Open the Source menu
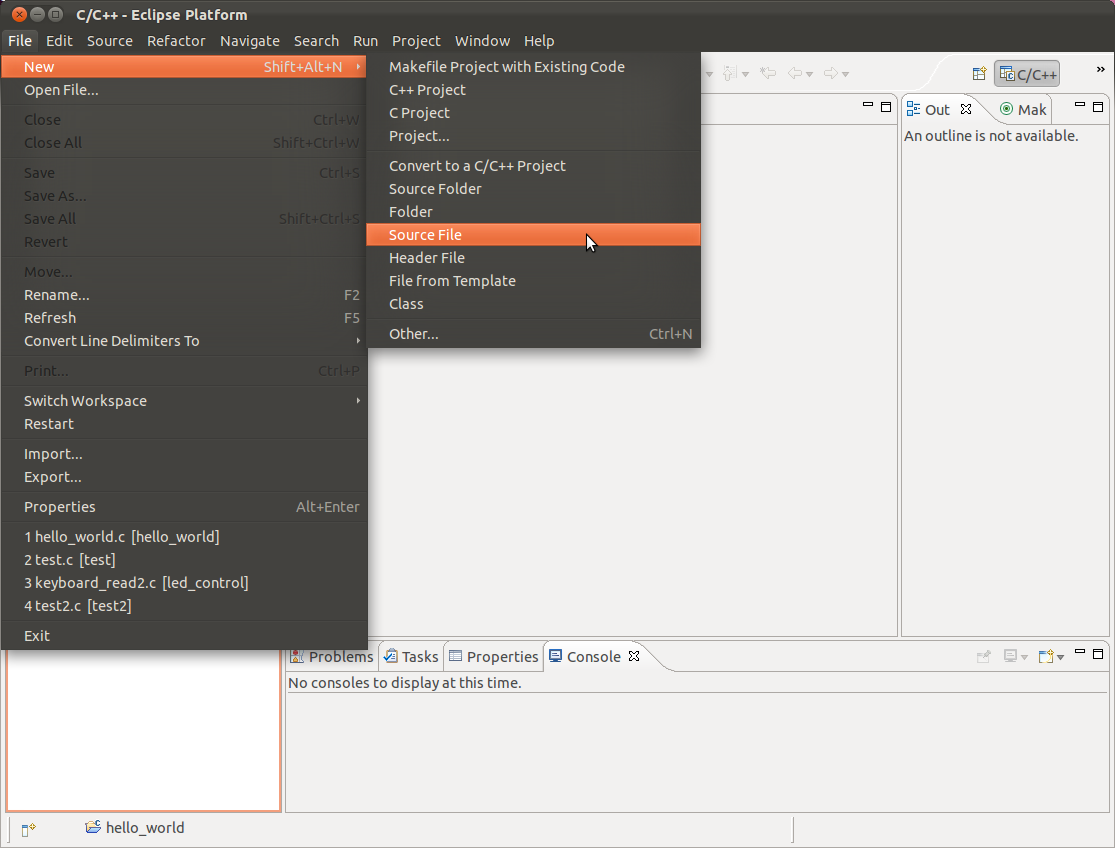The width and height of the screenshot is (1115, 848). pyautogui.click(x=110, y=41)
